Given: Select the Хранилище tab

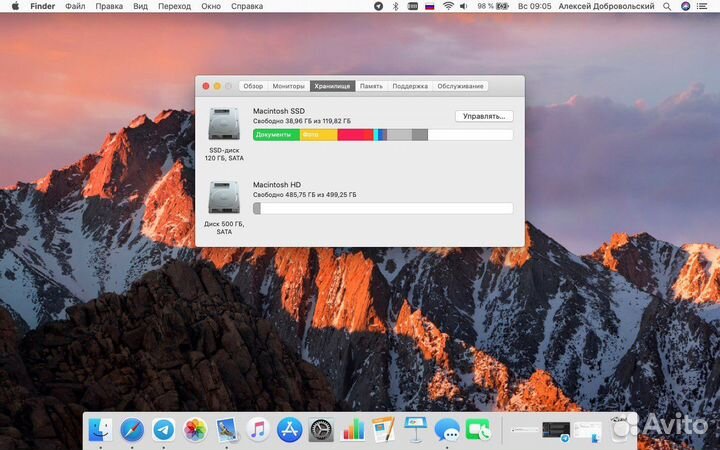Looking at the screenshot, I should click(x=332, y=86).
